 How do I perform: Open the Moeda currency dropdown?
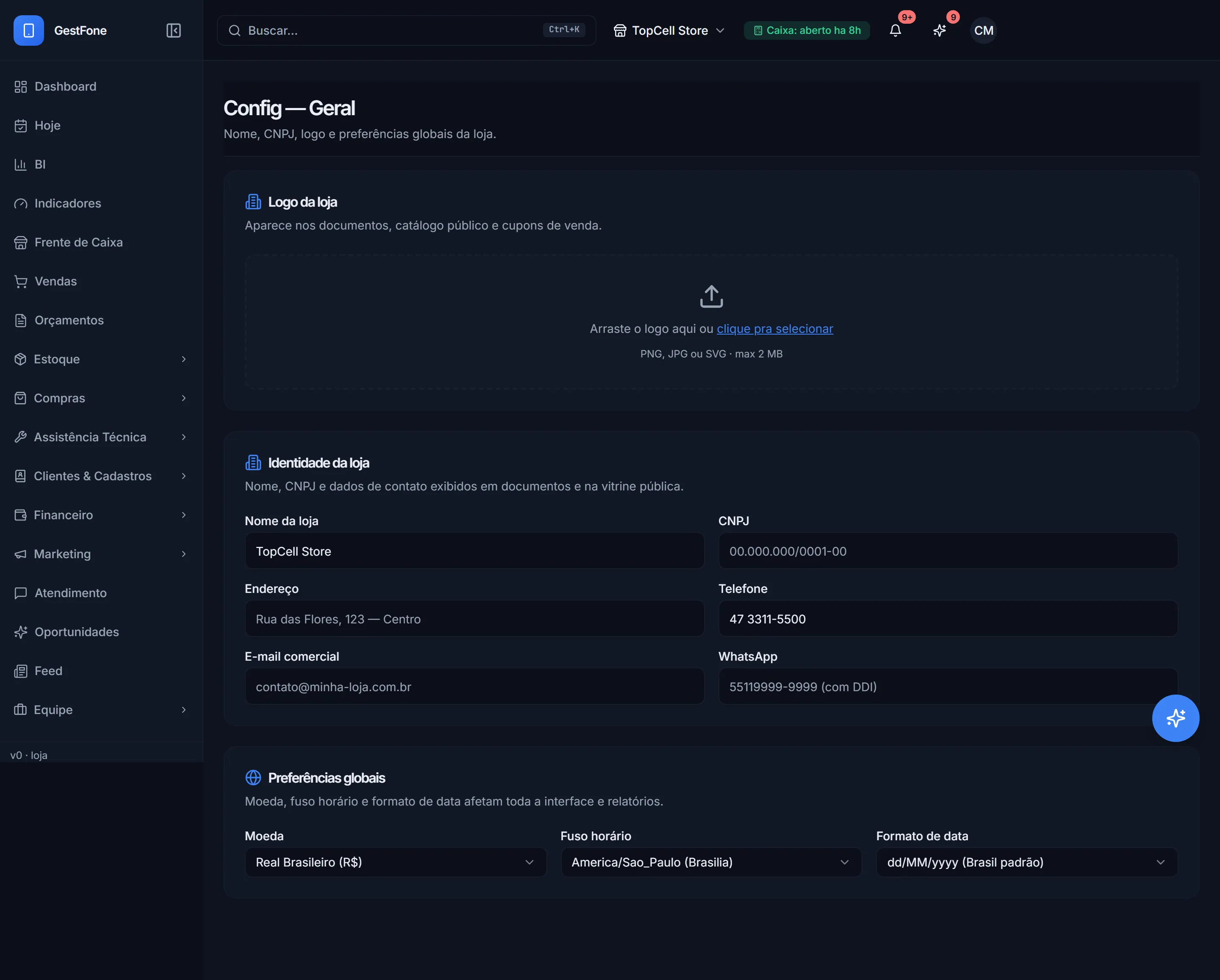[396, 862]
